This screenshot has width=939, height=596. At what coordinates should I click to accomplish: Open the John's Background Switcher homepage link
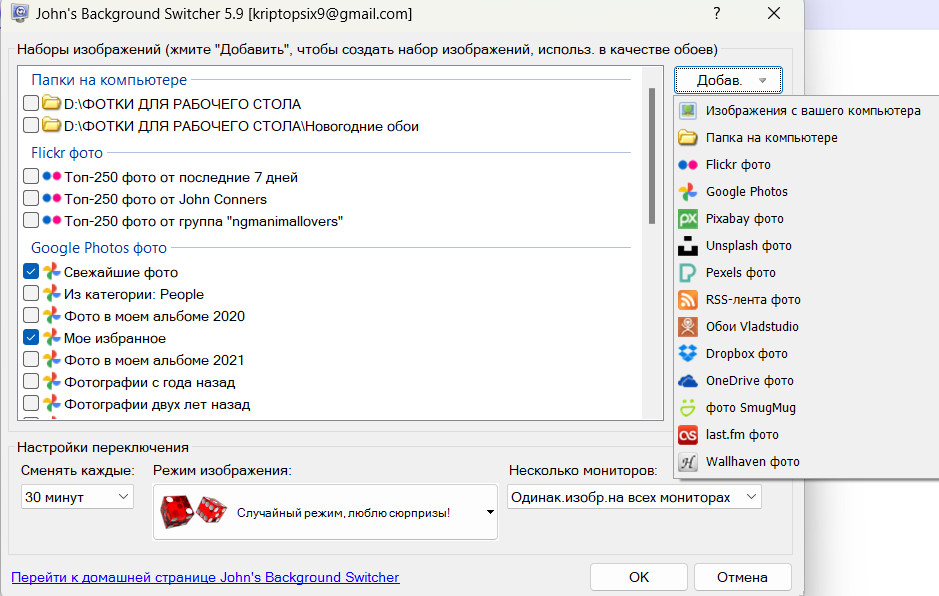tap(205, 577)
